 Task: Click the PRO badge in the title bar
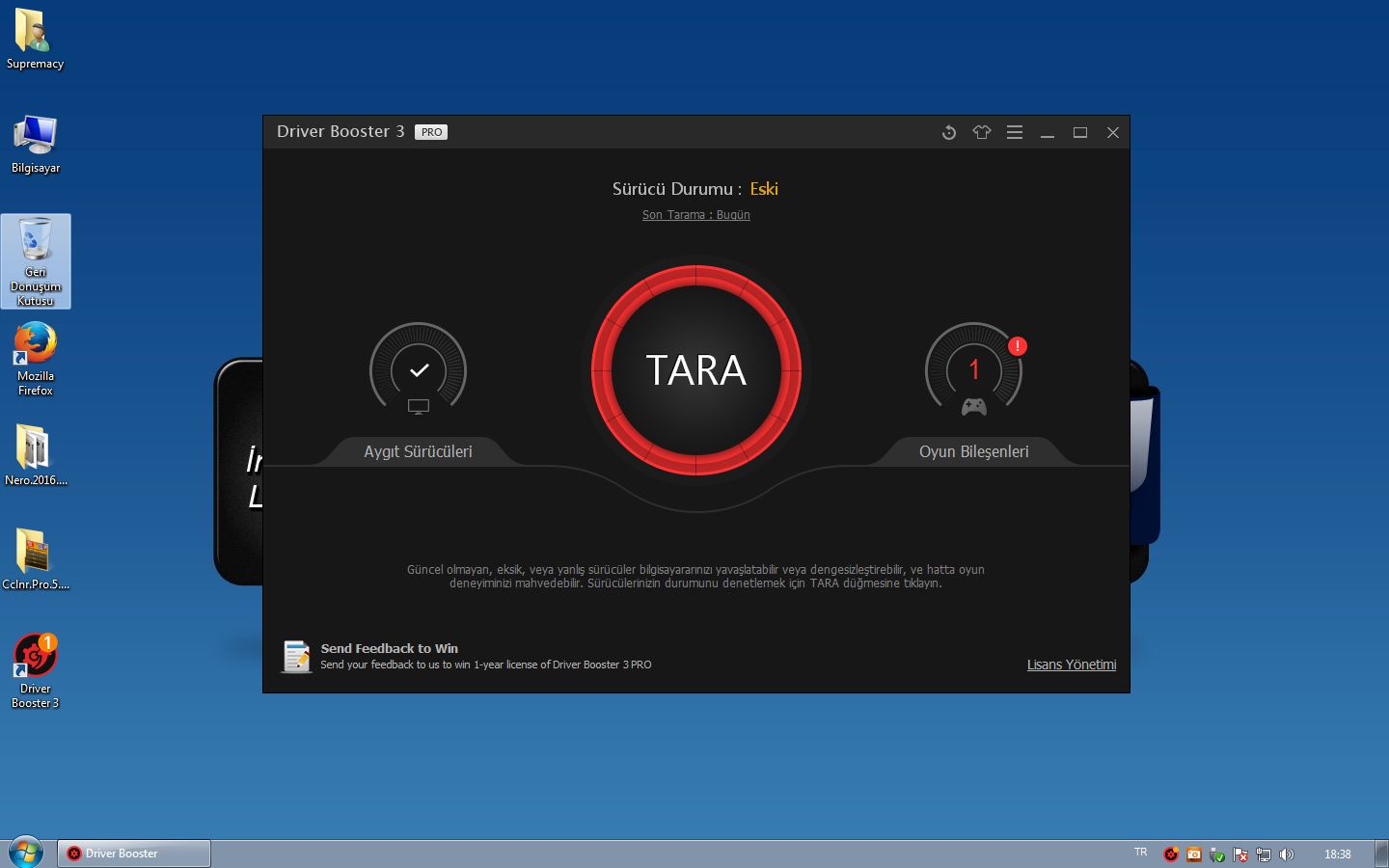coord(431,132)
